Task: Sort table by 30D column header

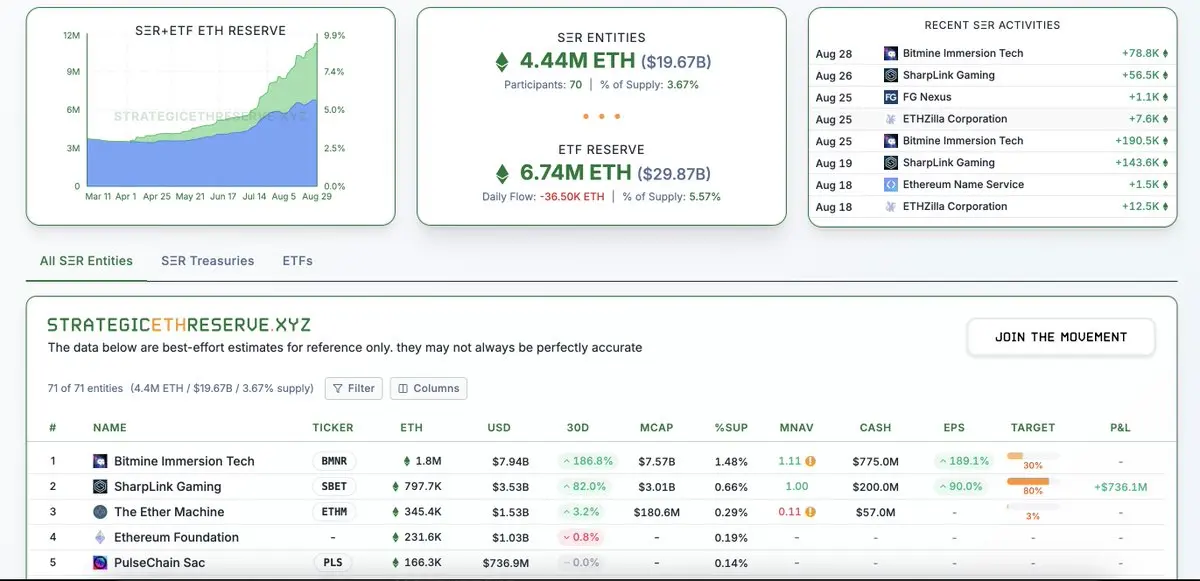Action: click(578, 428)
